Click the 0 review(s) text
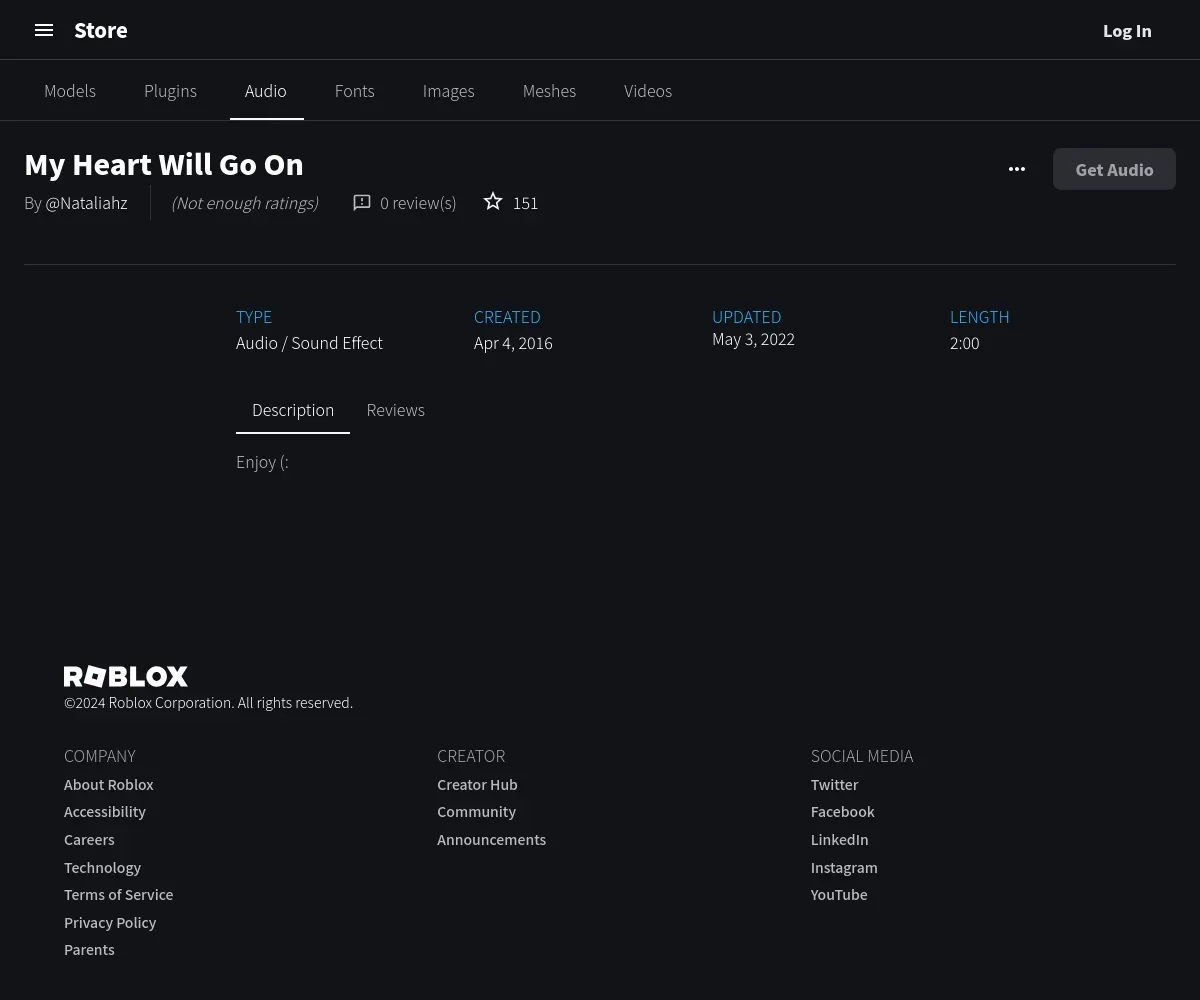1200x1000 pixels. point(418,203)
